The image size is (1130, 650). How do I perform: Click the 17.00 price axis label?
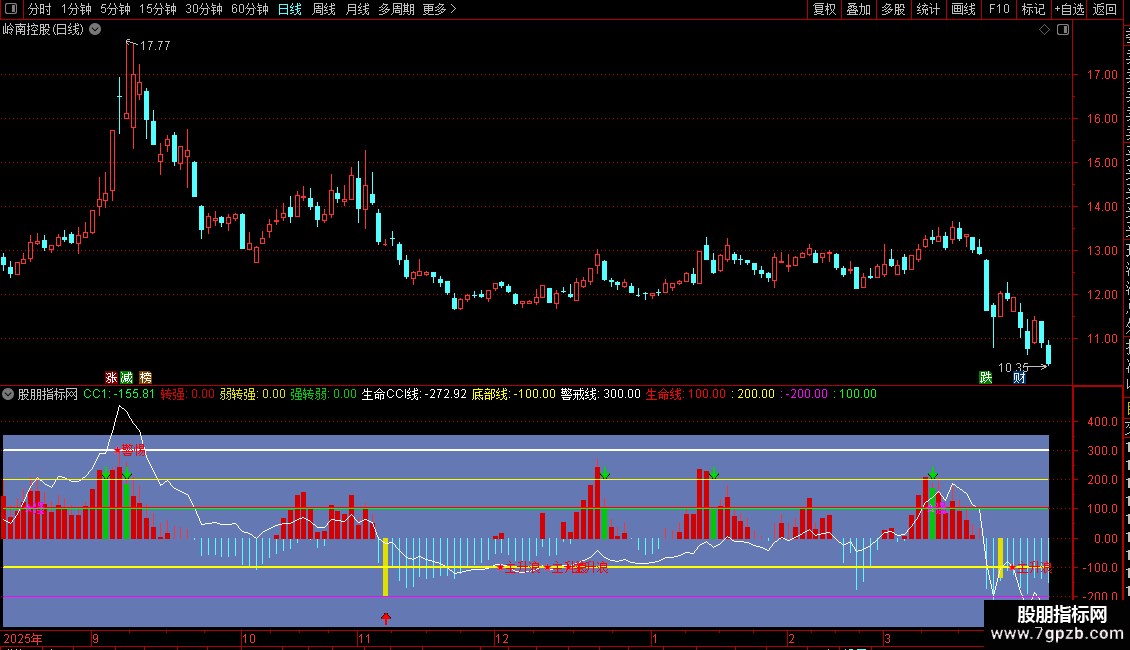[1102, 74]
